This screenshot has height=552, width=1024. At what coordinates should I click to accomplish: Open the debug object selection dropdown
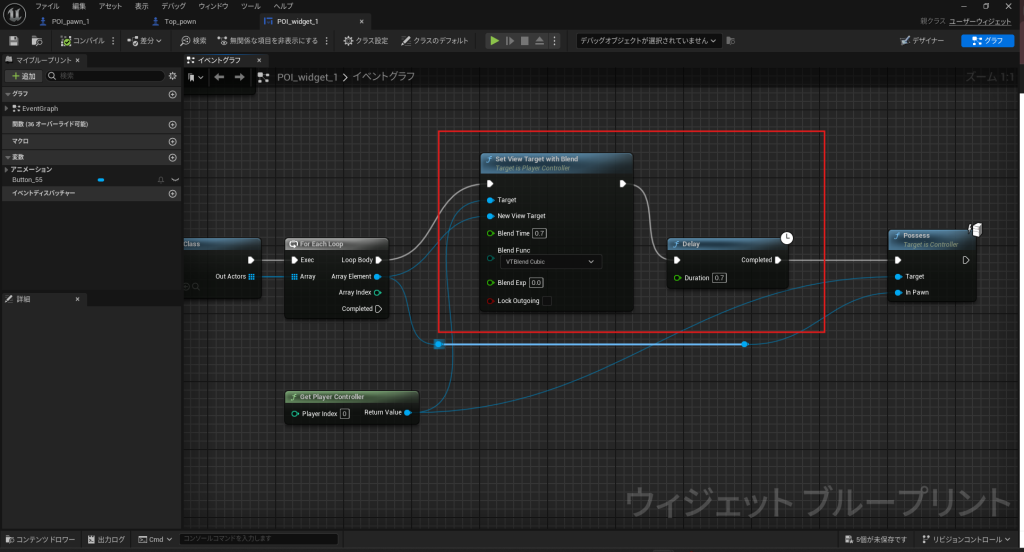click(648, 41)
